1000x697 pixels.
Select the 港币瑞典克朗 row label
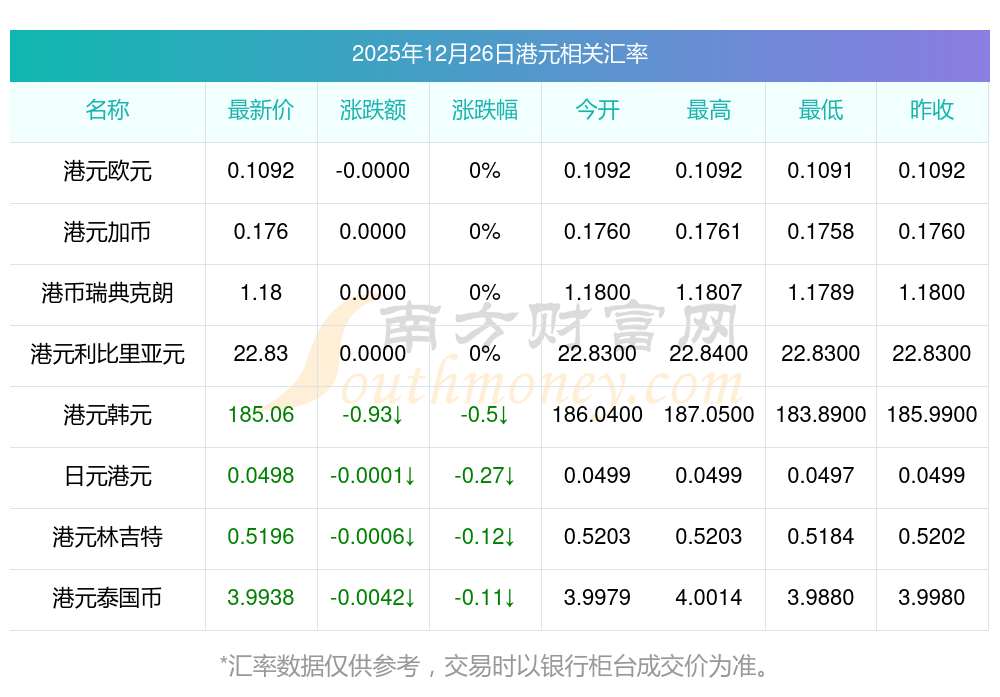pyautogui.click(x=107, y=293)
